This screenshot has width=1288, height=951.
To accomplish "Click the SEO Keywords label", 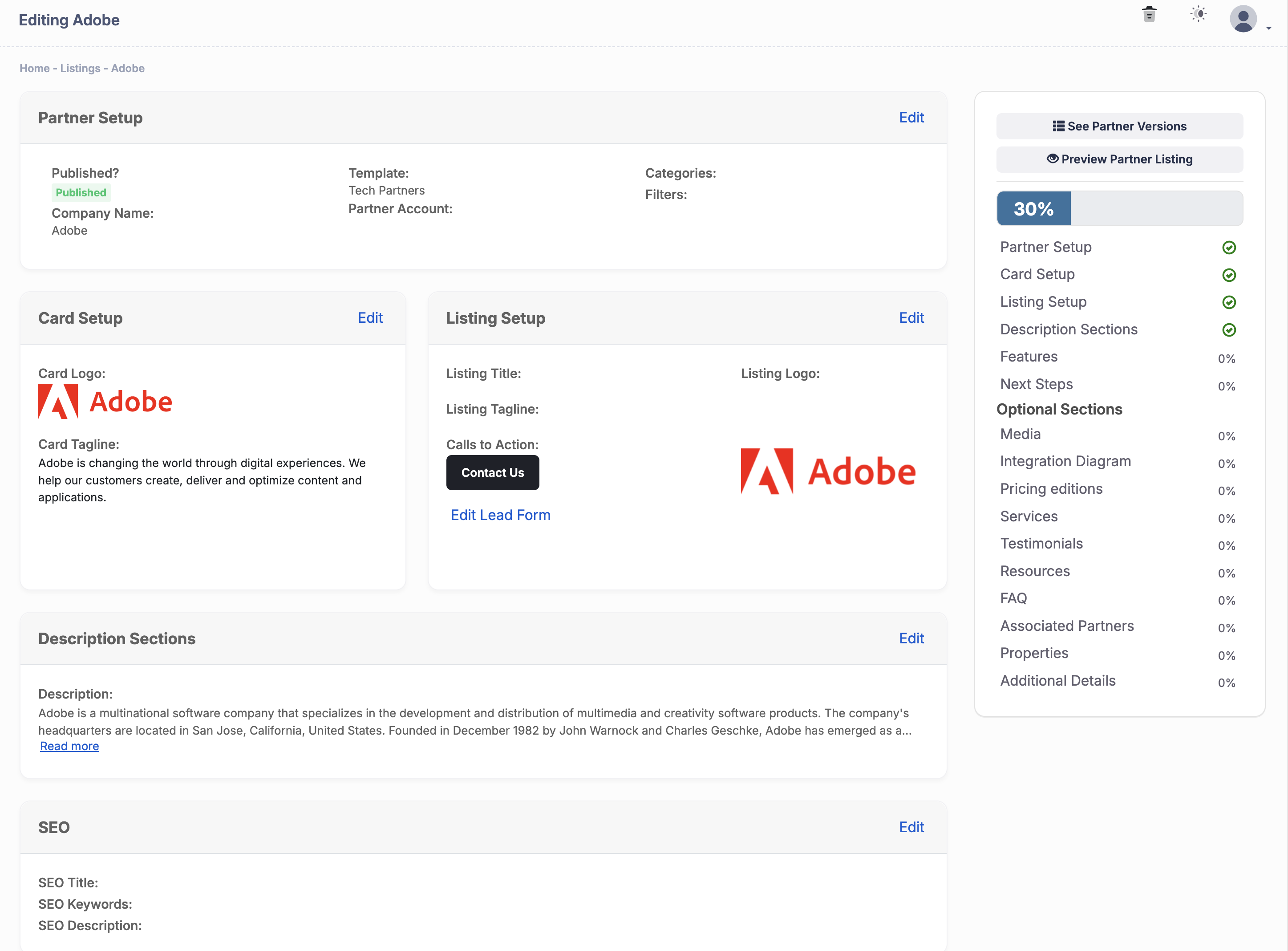I will (x=85, y=904).
